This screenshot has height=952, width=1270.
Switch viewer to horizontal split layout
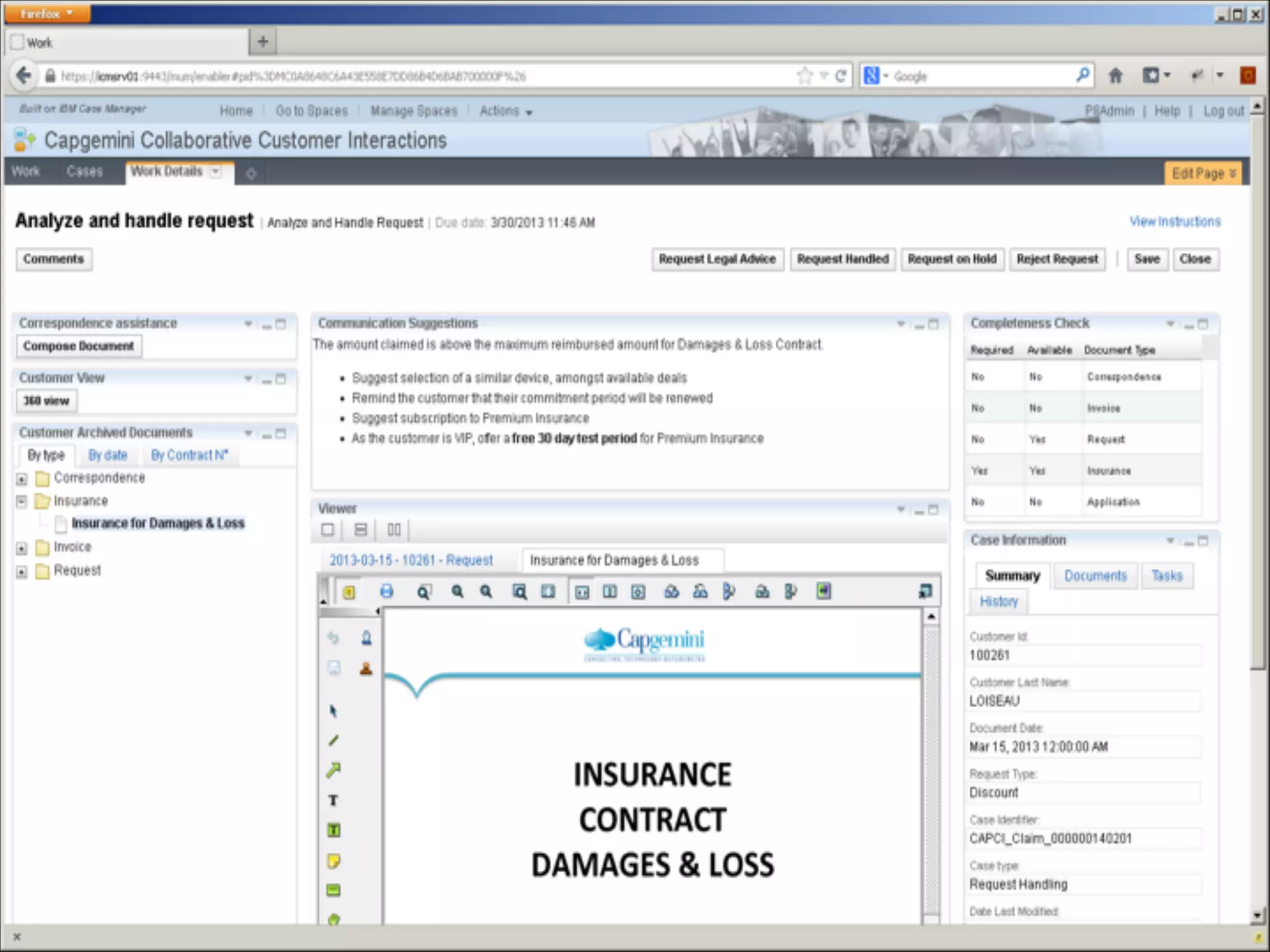coord(360,530)
